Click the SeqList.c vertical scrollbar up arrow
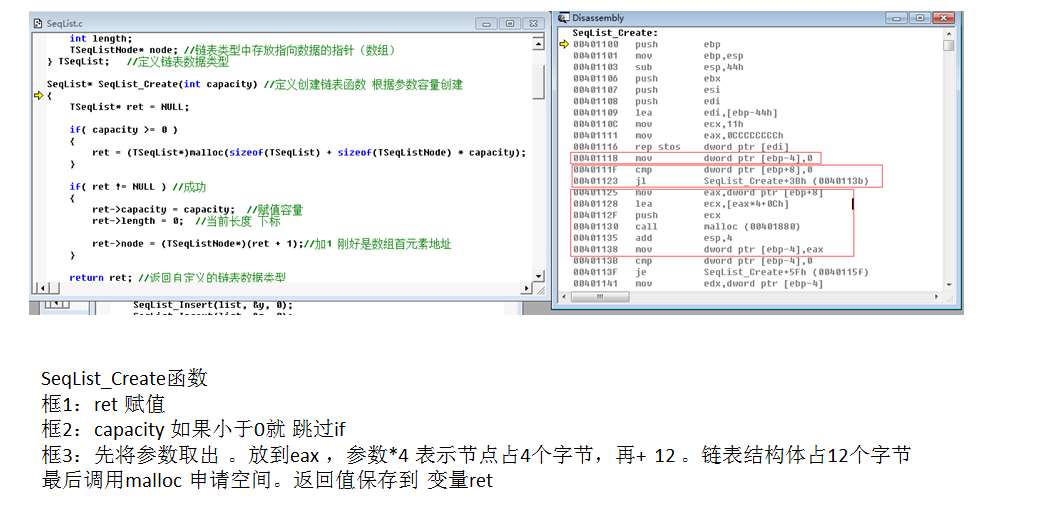This screenshot has width=1050, height=507. pos(538,44)
